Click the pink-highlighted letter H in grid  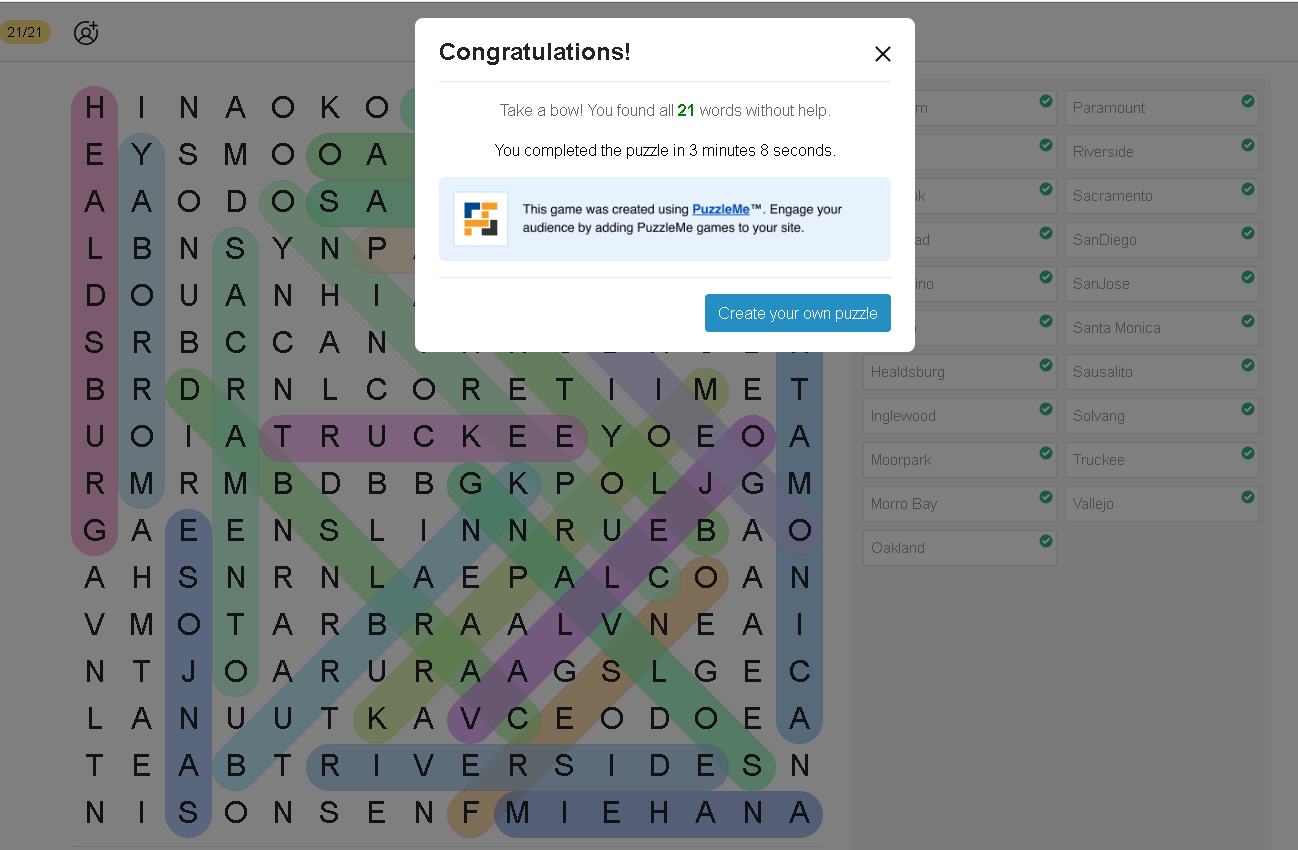[x=95, y=107]
